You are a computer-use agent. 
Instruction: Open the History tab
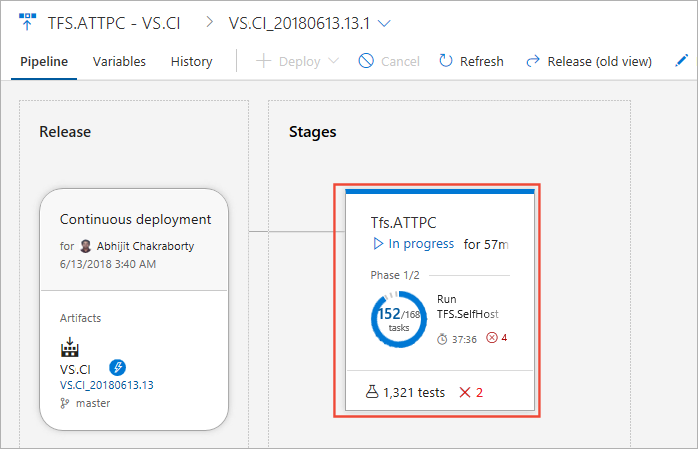pyautogui.click(x=191, y=61)
